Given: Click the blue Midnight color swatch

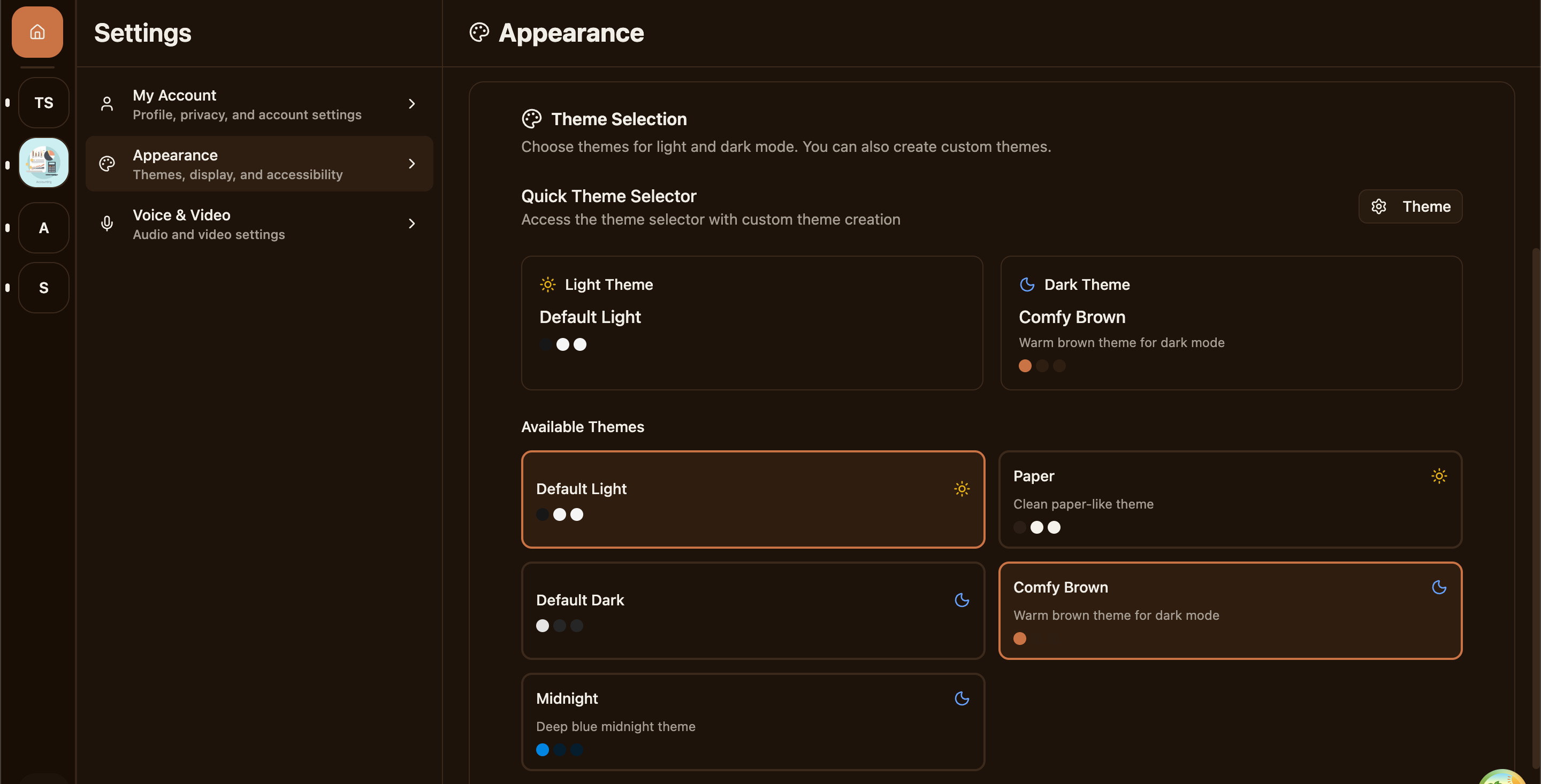Looking at the screenshot, I should pyautogui.click(x=543, y=750).
